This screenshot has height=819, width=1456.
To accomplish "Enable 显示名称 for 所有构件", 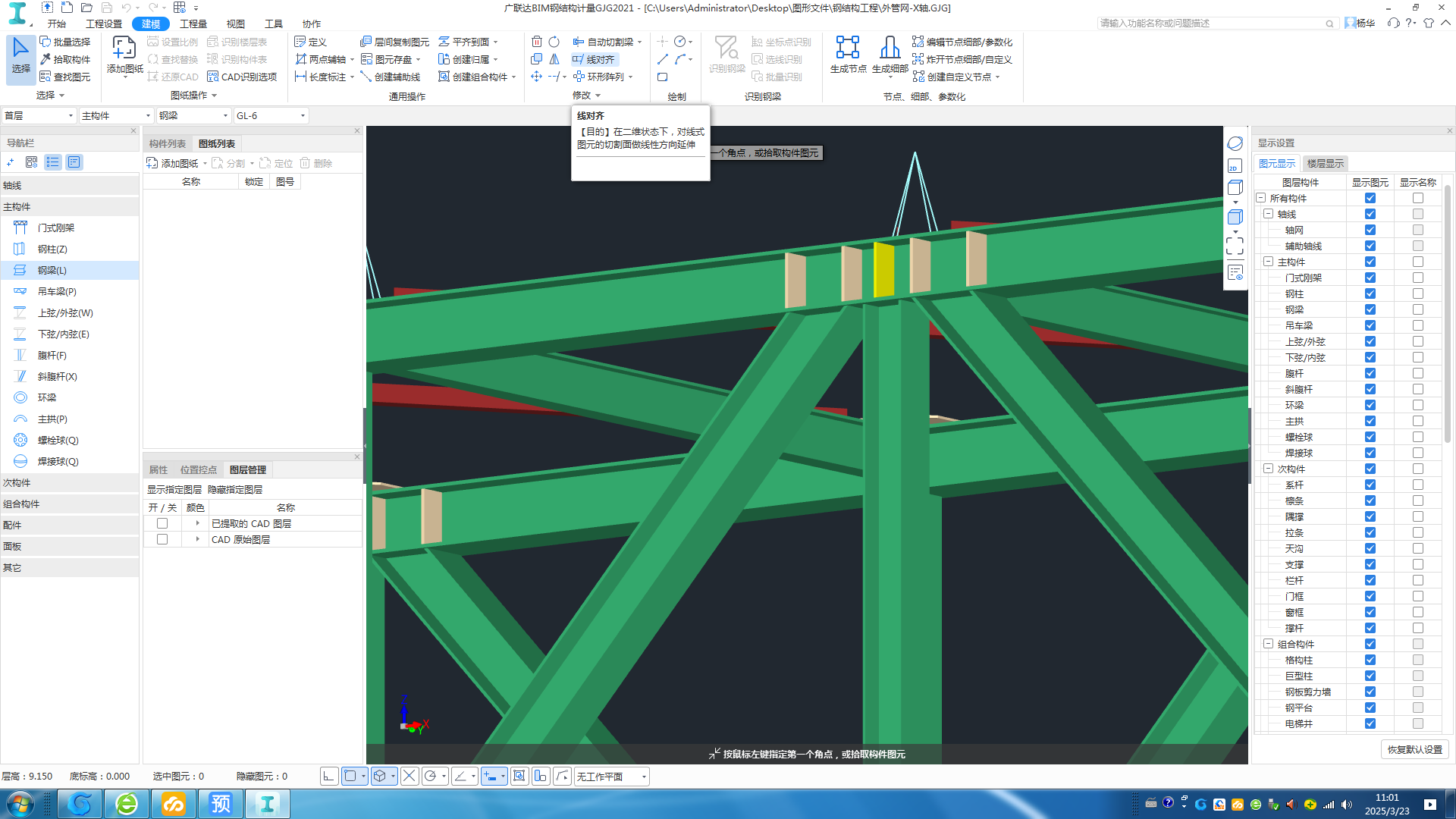I will pyautogui.click(x=1417, y=198).
